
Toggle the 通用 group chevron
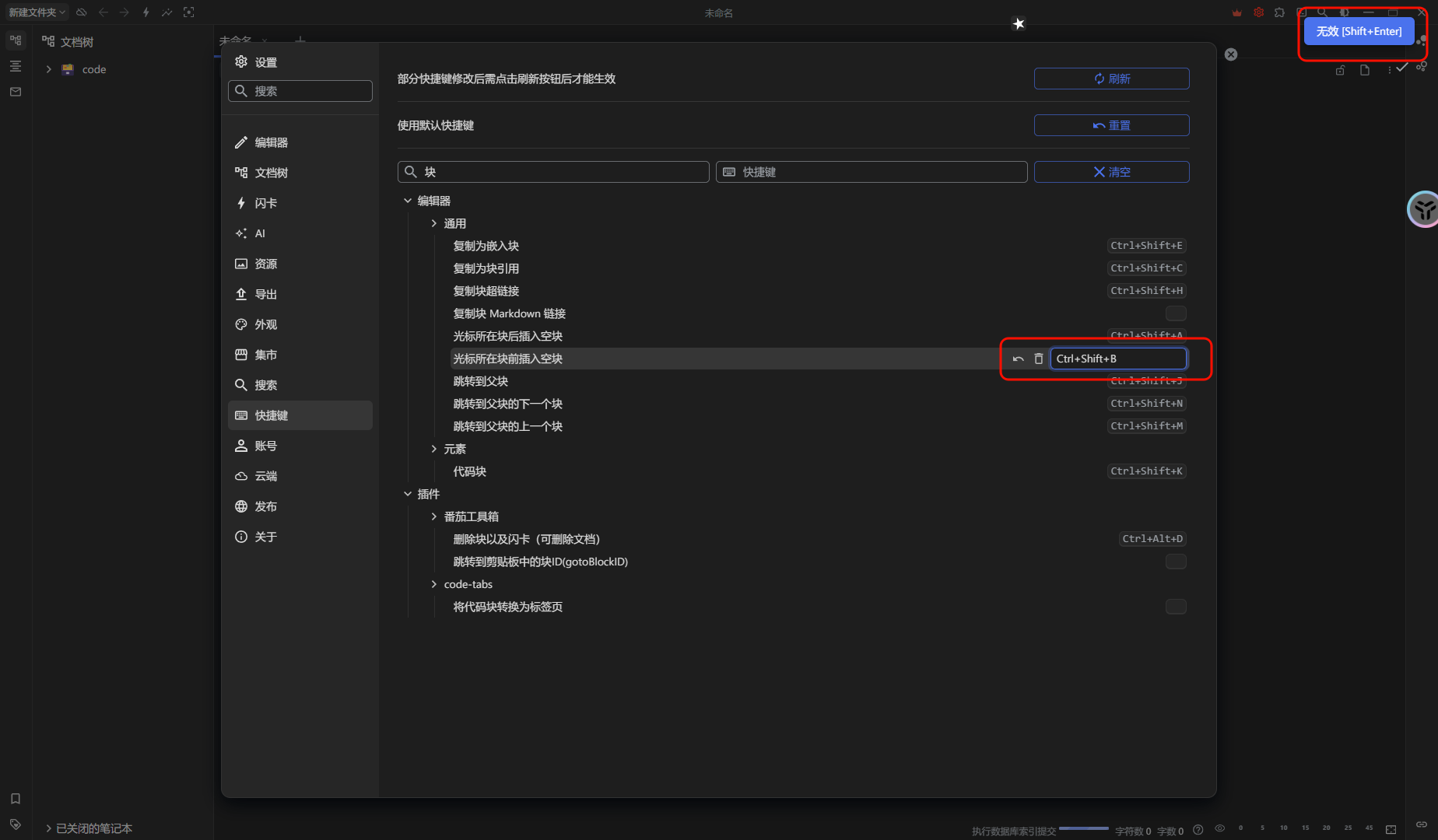pyautogui.click(x=434, y=223)
